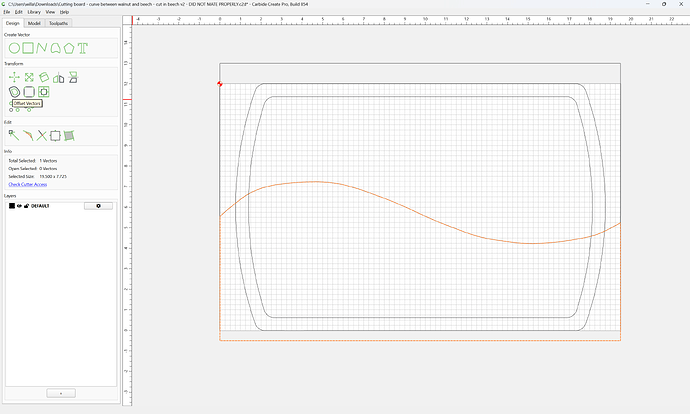Click the Offset Vectors tool
690x414 pixels.
click(x=15, y=92)
